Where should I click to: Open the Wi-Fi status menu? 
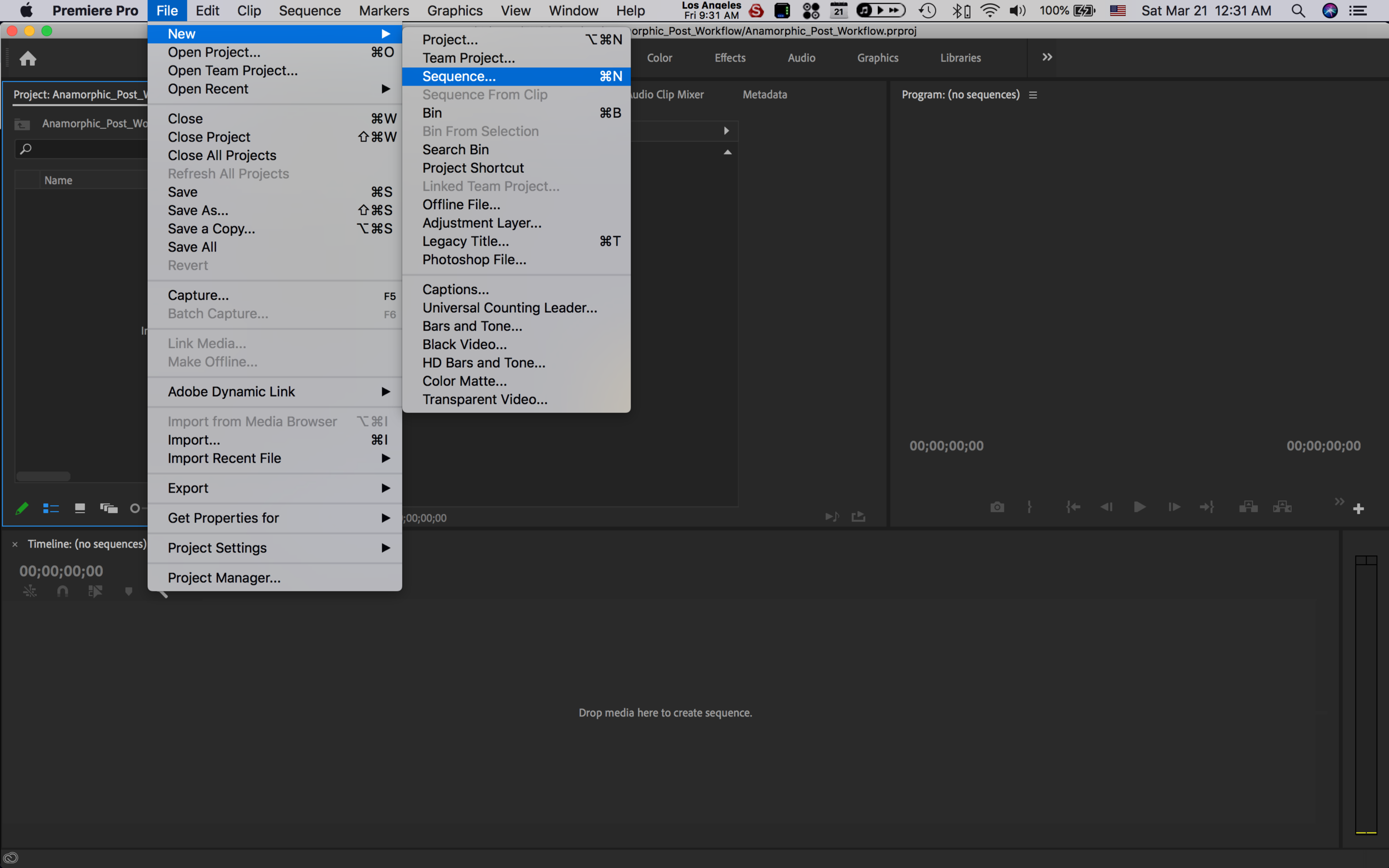coord(990,11)
